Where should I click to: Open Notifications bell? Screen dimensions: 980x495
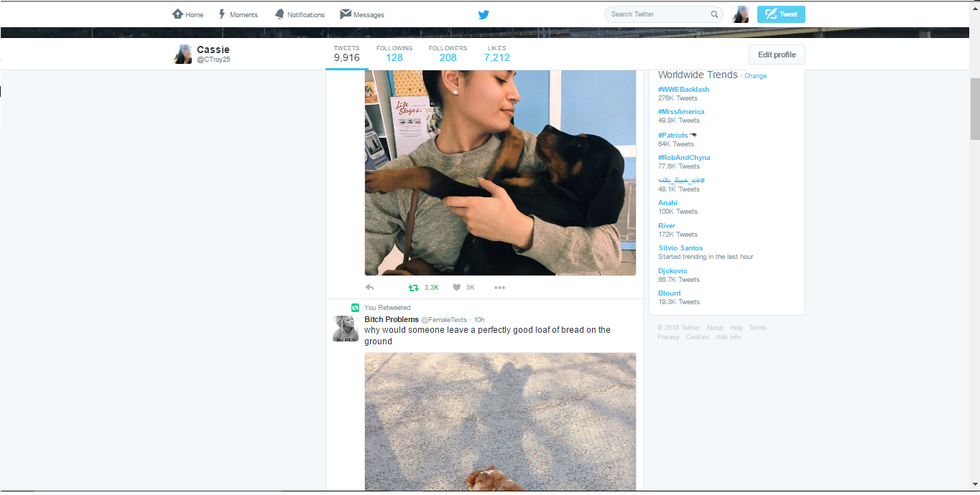tap(300, 14)
